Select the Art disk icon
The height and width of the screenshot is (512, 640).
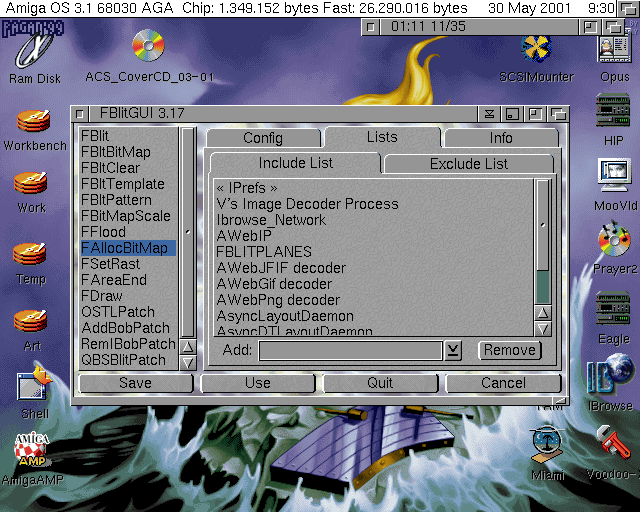click(31, 321)
